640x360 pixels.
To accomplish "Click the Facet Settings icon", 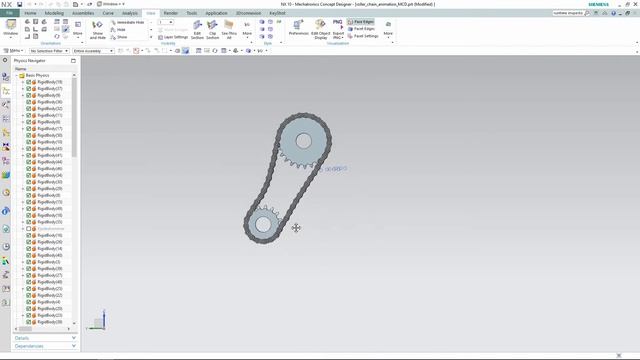I will point(350,36).
